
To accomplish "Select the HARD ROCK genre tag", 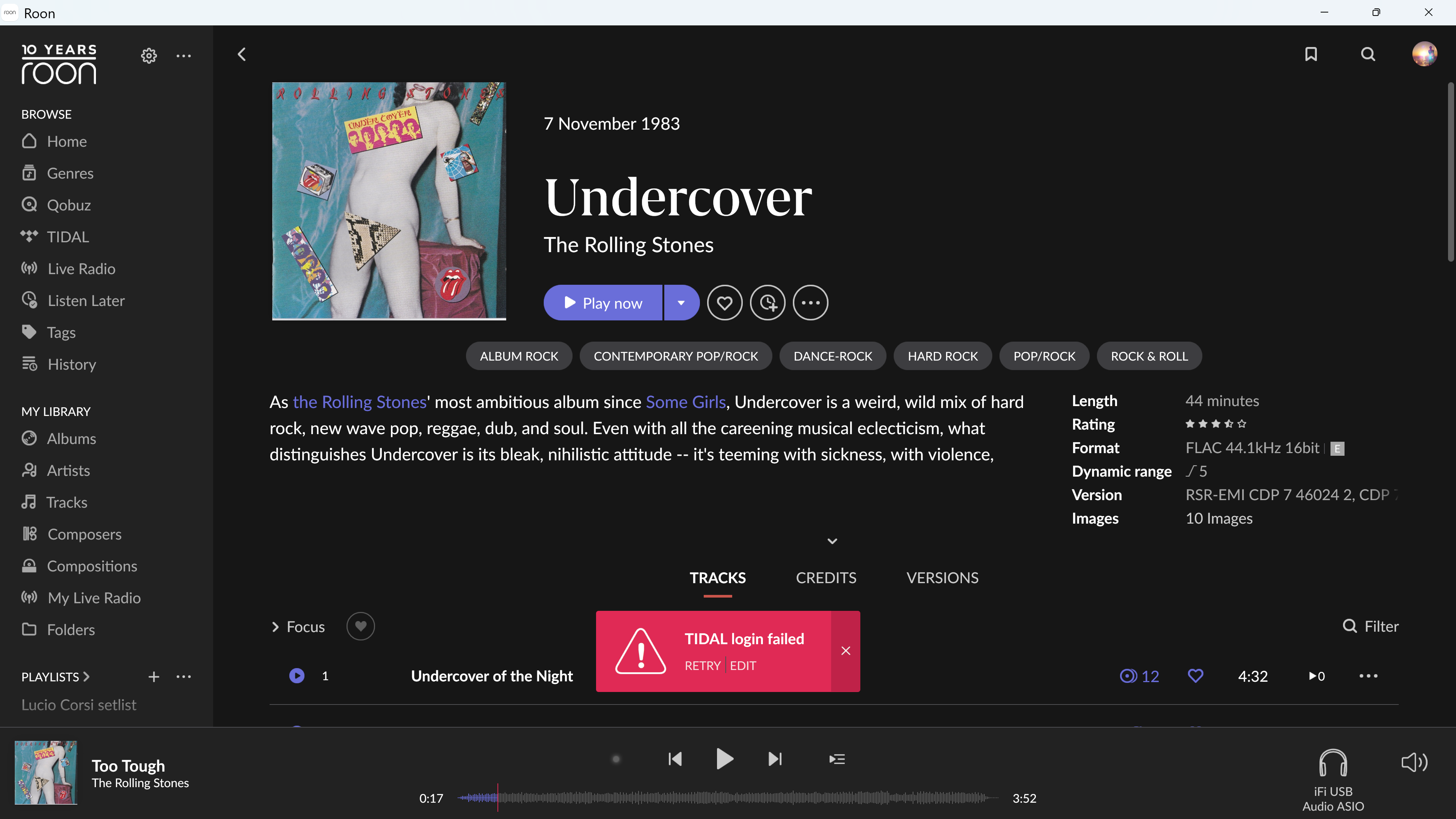I will pos(943,356).
